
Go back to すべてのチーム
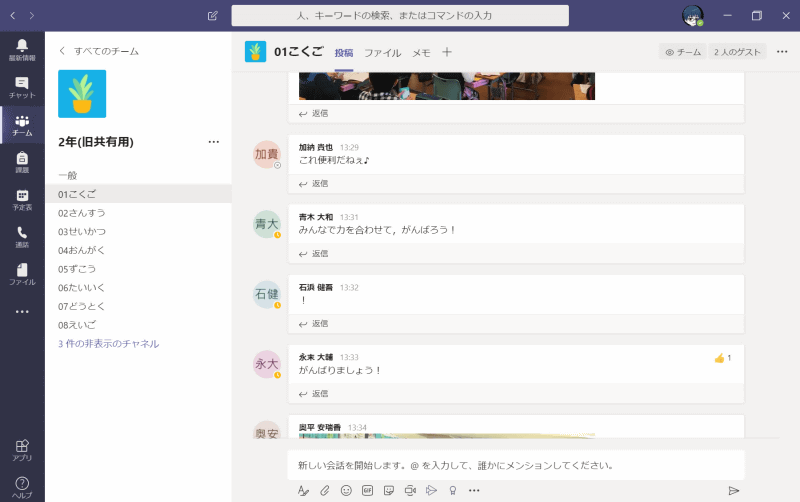click(x=99, y=51)
